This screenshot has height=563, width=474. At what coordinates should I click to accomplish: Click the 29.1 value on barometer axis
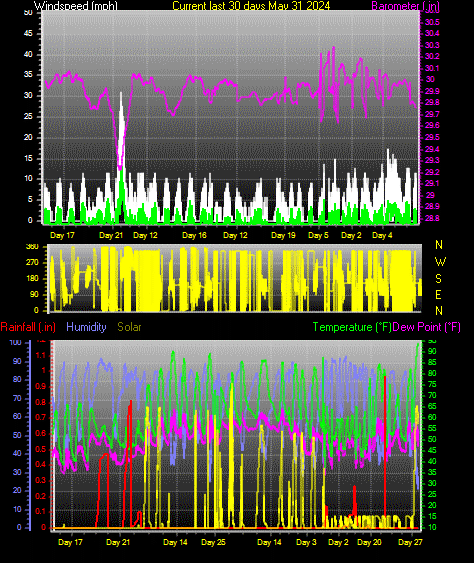[432, 183]
